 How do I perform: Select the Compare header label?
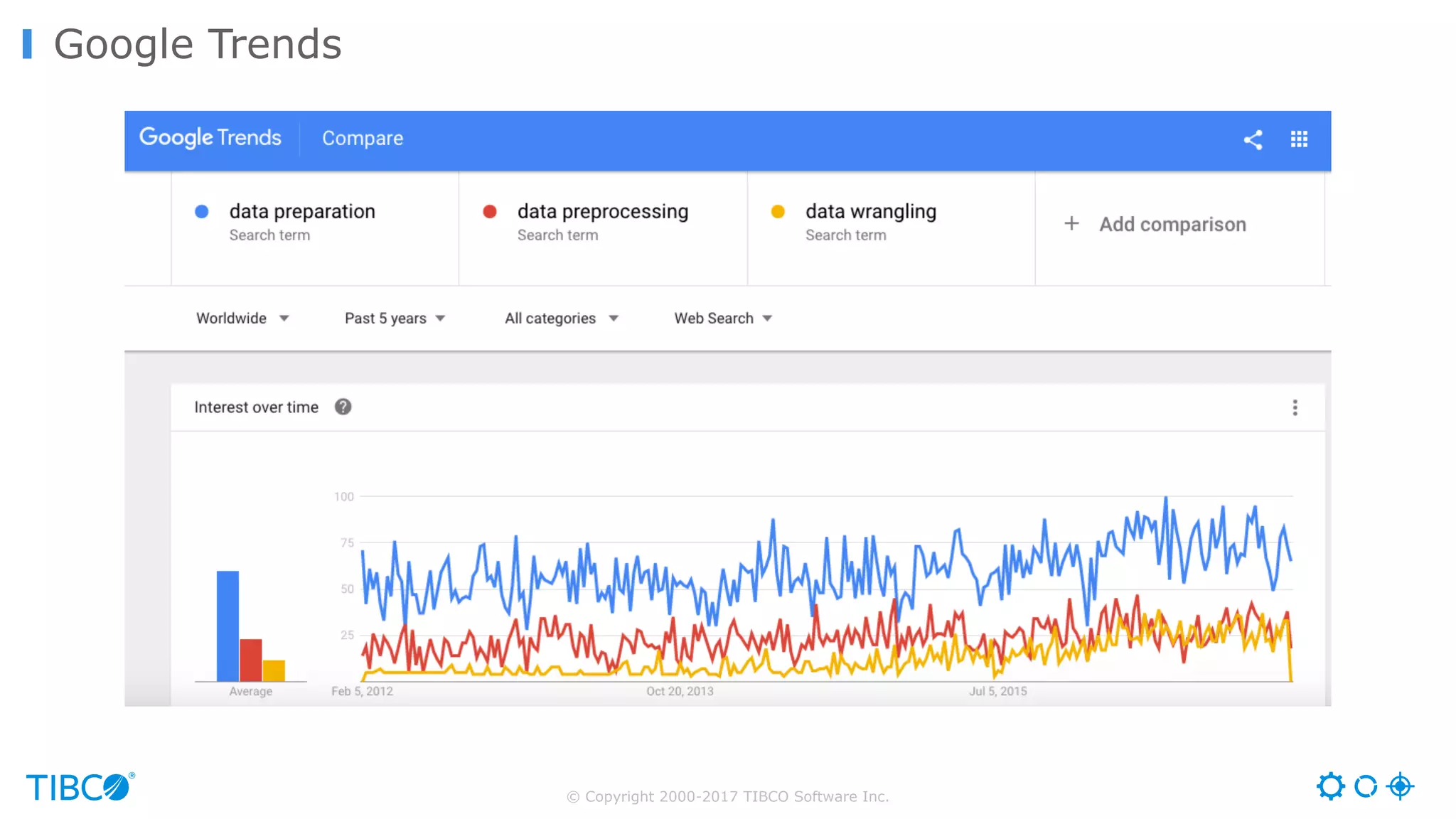point(363,138)
